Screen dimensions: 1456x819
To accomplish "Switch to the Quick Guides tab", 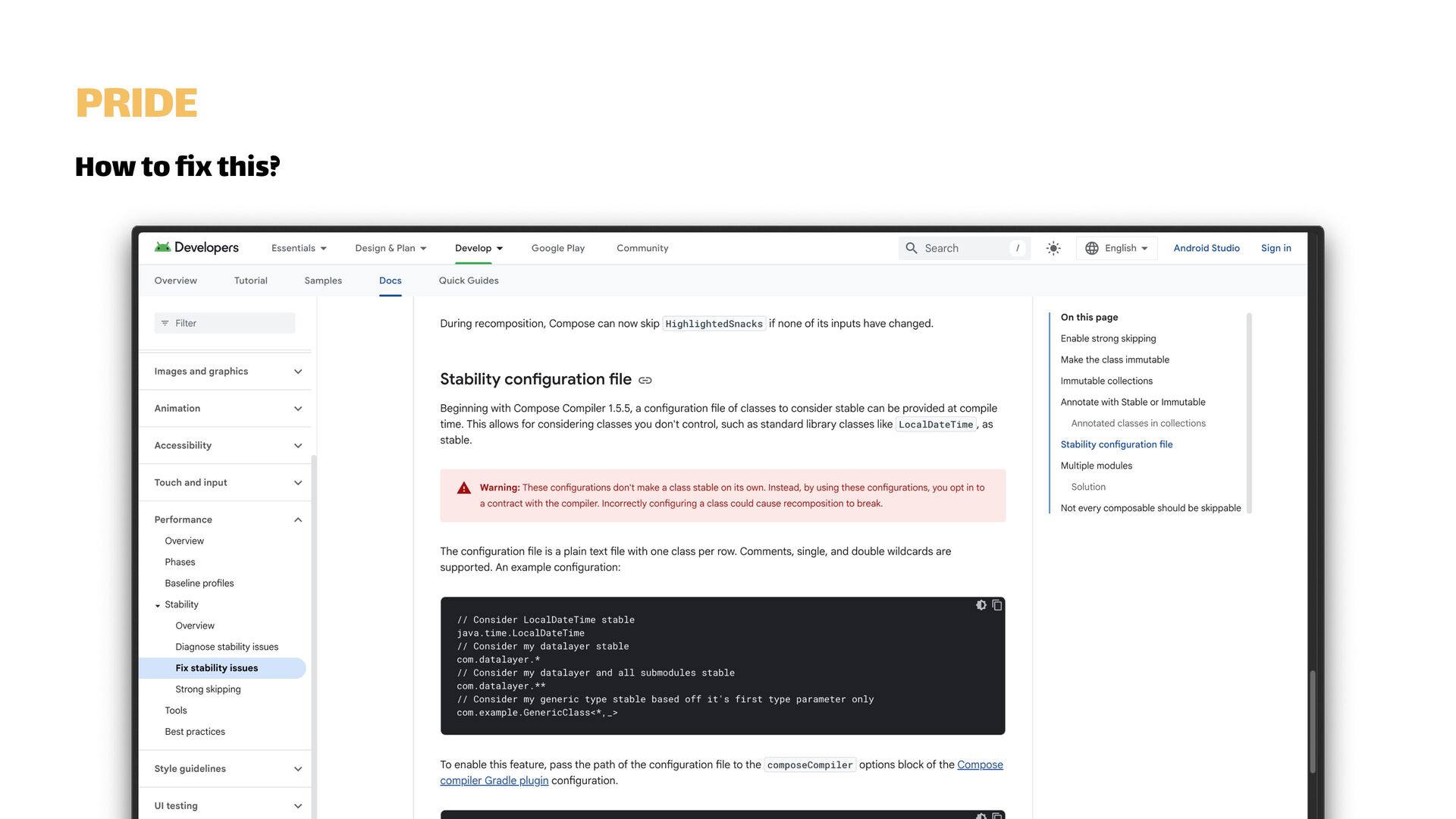I will coord(469,281).
